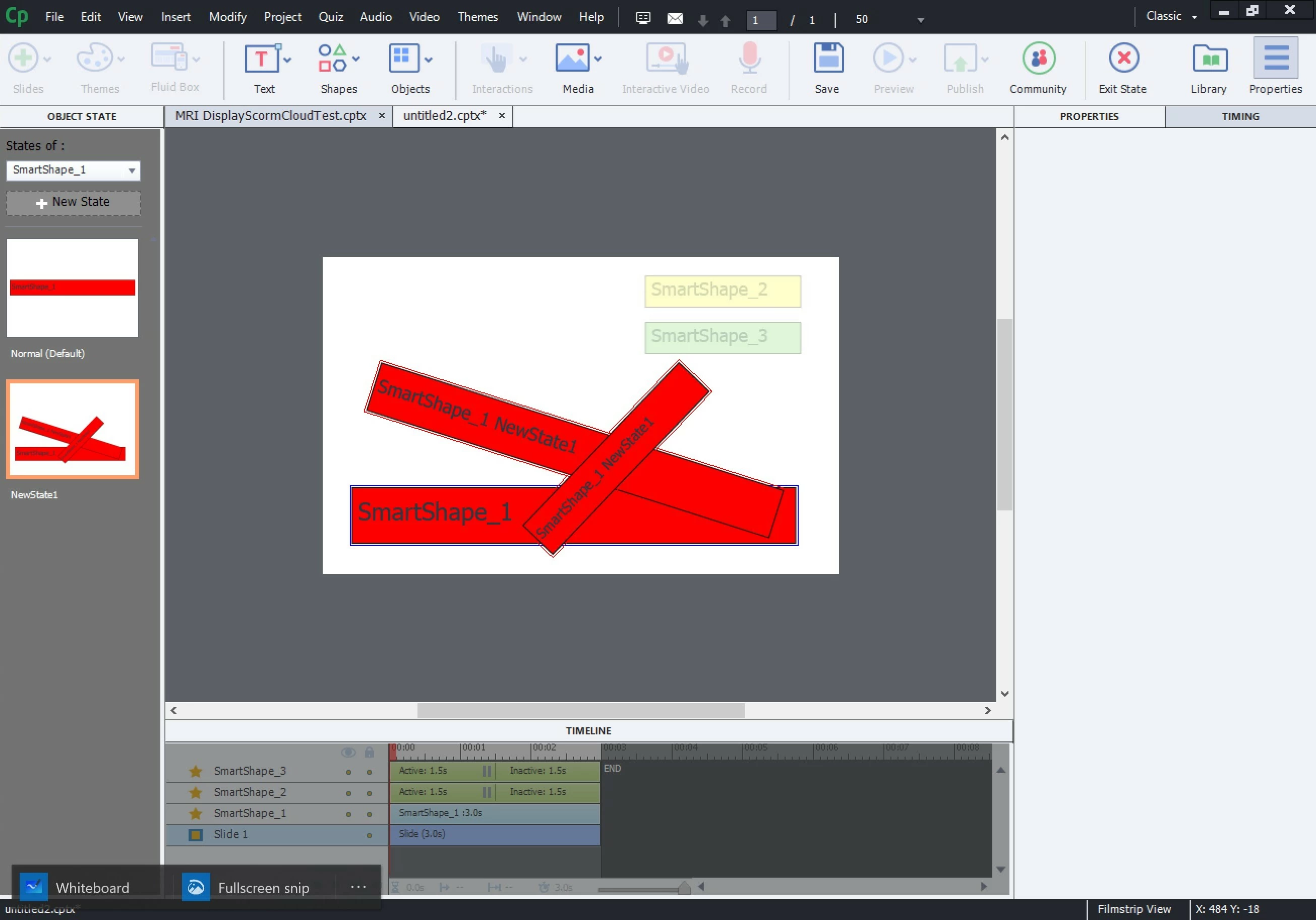The image size is (1316, 920).
Task: Expand the Classic workspace dropdown
Action: [x=1194, y=17]
